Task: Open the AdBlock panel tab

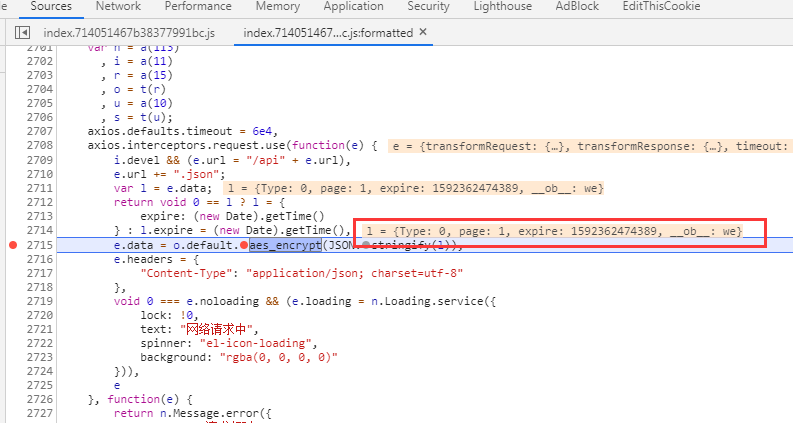Action: (x=577, y=7)
